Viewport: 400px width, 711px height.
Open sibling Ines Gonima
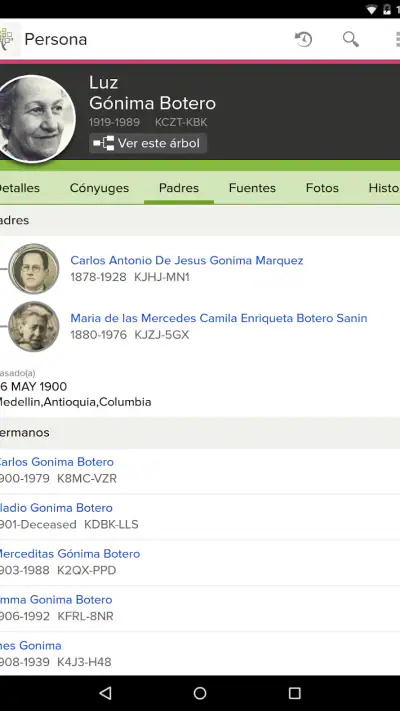(x=30, y=645)
